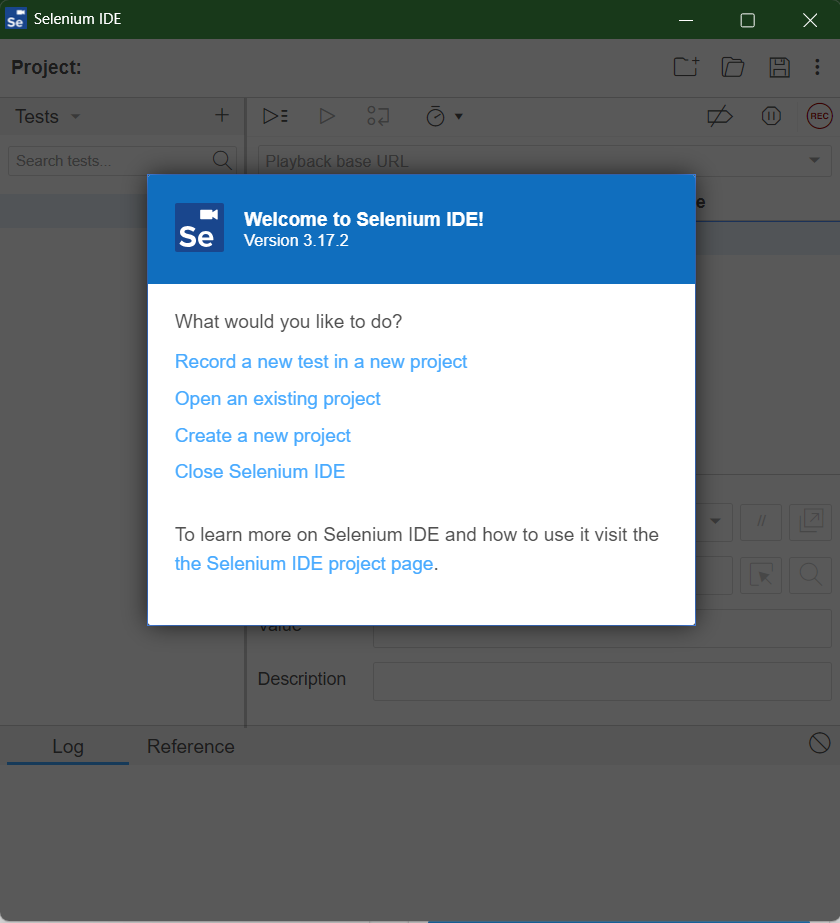This screenshot has width=840, height=923.
Task: Click the Version 3.17.2 text
Action: click(x=296, y=241)
